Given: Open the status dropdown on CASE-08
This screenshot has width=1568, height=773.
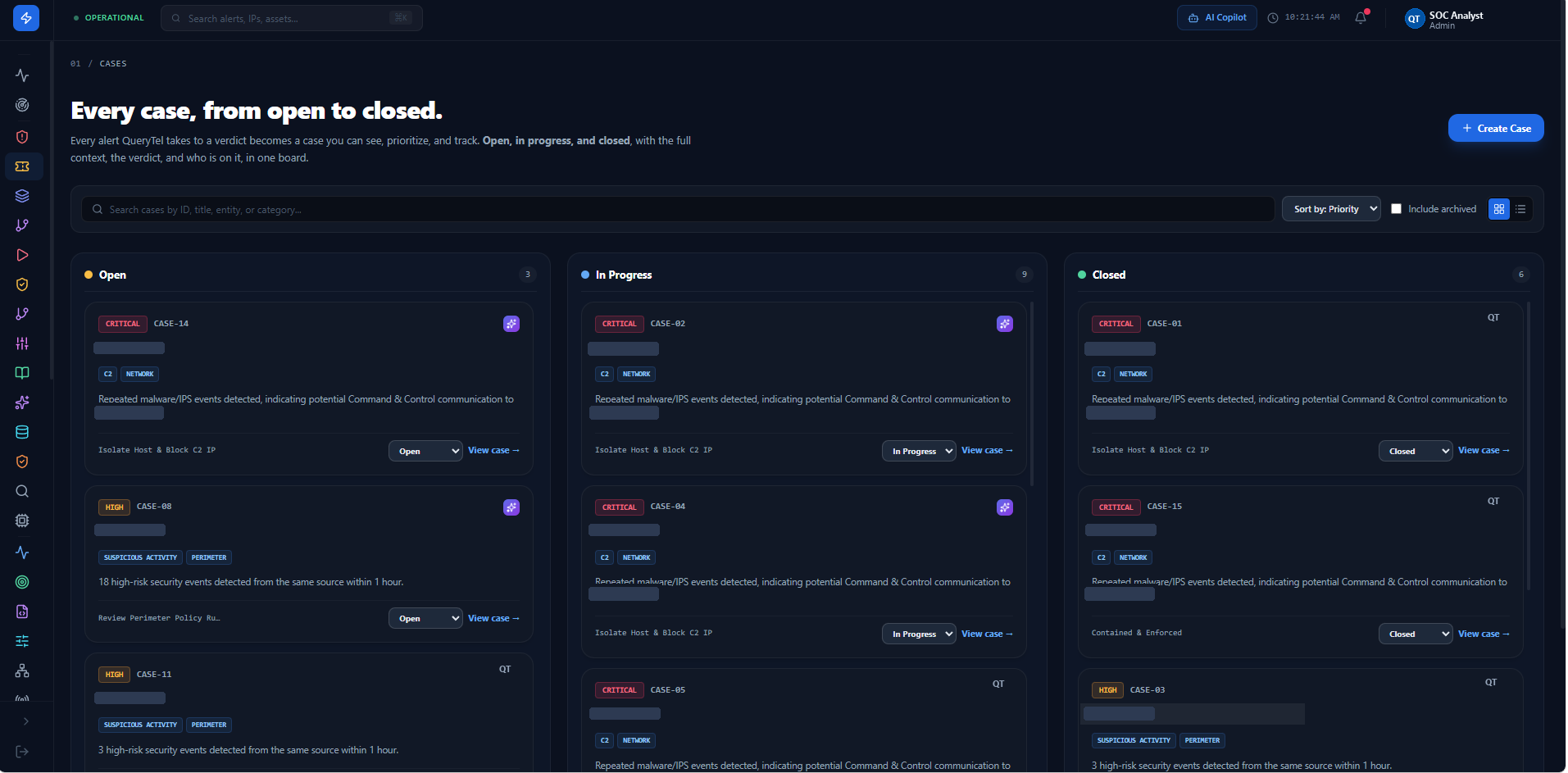Looking at the screenshot, I should [x=425, y=618].
